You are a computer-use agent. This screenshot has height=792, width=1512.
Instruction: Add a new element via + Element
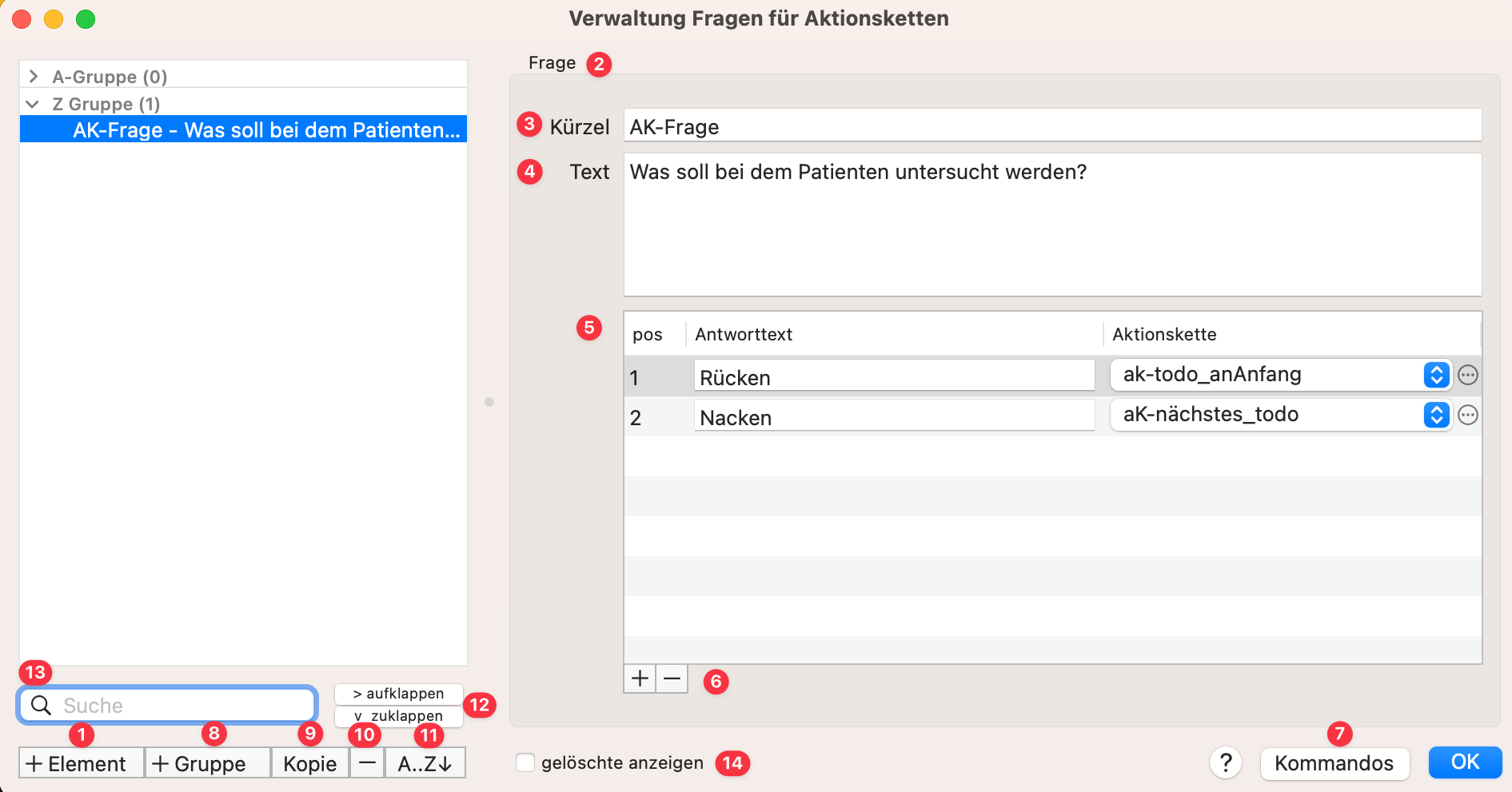pyautogui.click(x=82, y=763)
